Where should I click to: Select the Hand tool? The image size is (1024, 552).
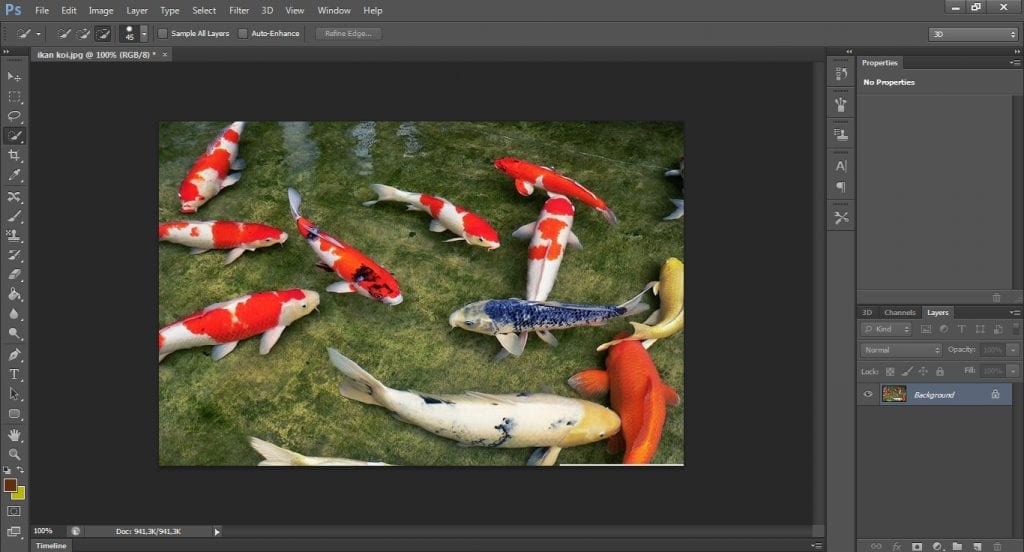point(14,435)
